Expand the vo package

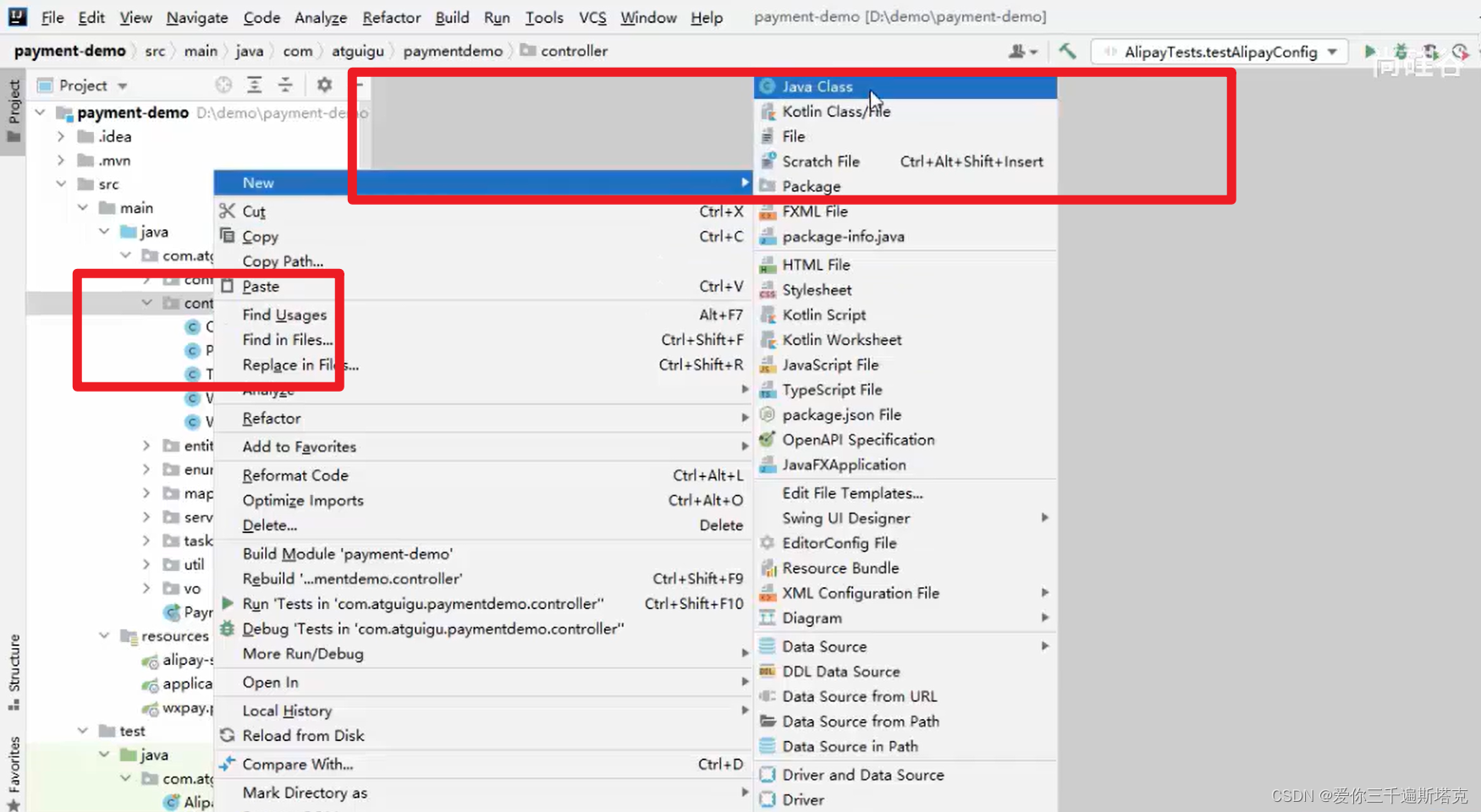(x=146, y=587)
